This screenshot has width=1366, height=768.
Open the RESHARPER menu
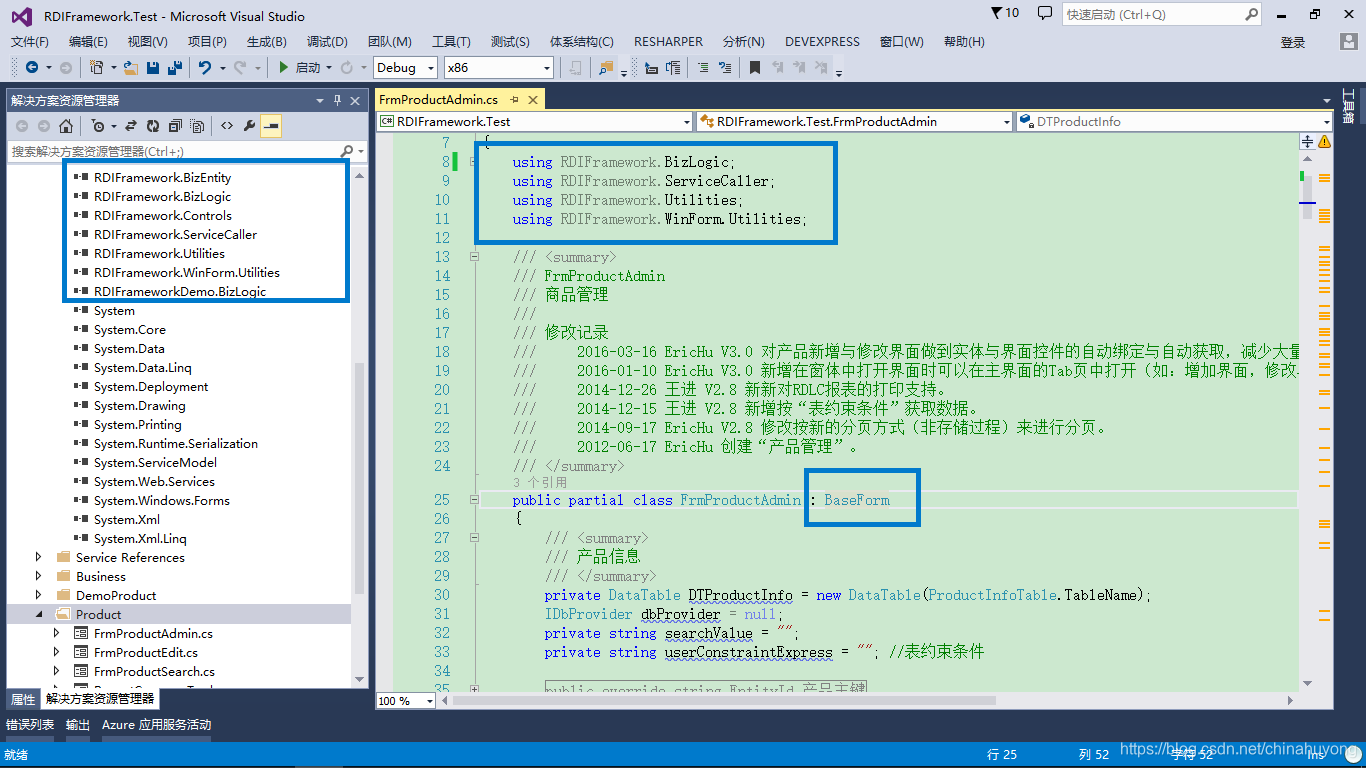point(668,42)
